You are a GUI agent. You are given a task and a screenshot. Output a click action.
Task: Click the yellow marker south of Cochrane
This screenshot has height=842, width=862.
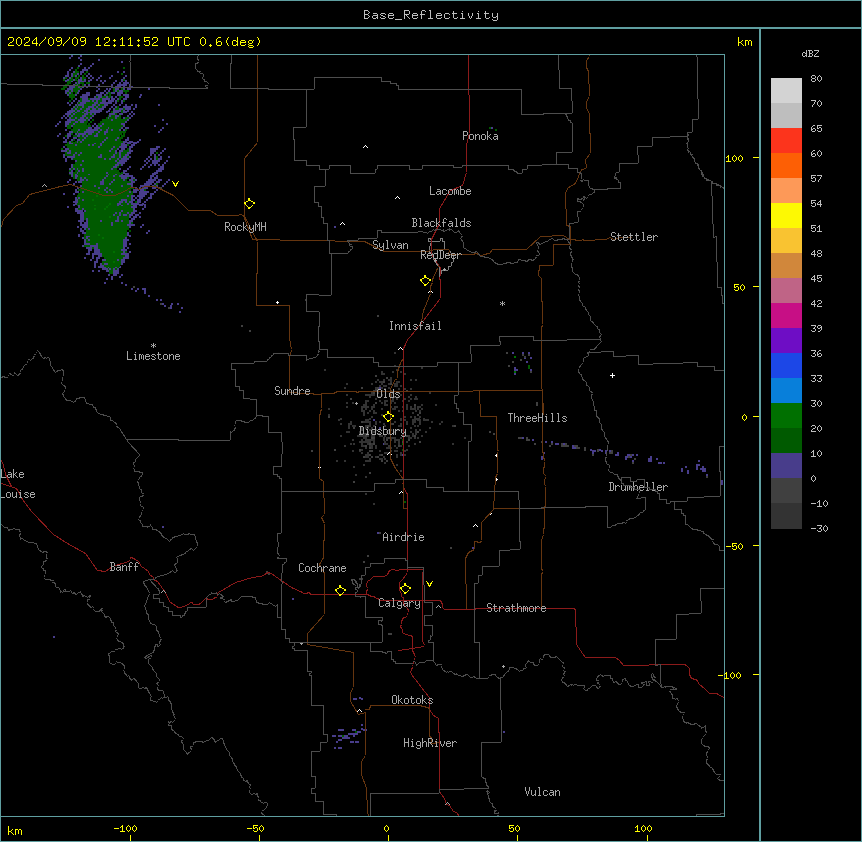pos(340,590)
